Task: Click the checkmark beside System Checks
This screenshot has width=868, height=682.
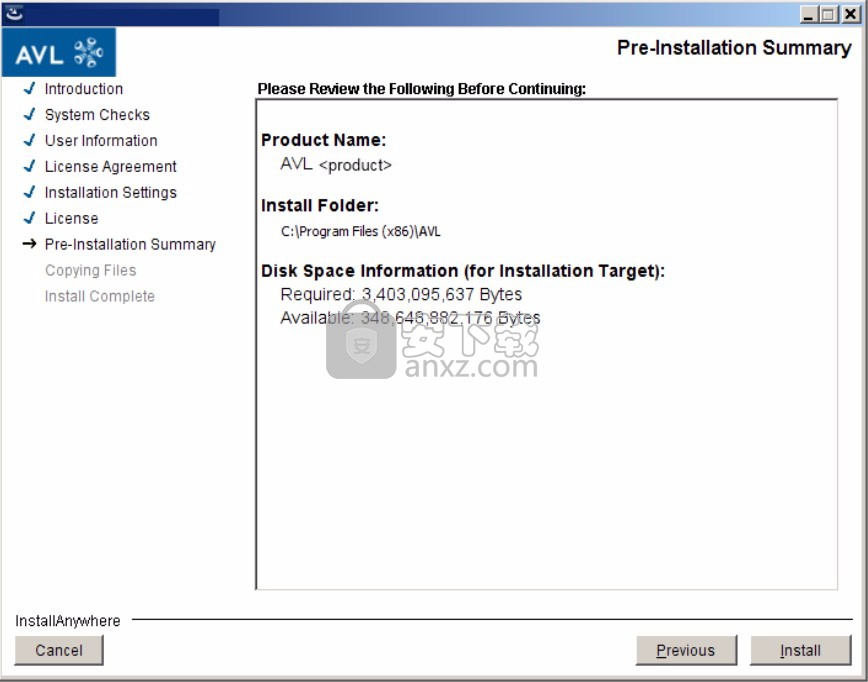Action: point(30,114)
